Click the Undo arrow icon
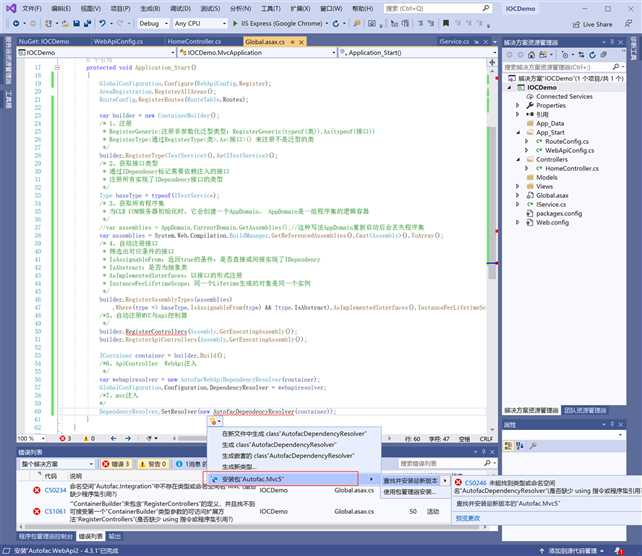Screen dimensions: 642x556 102,24
